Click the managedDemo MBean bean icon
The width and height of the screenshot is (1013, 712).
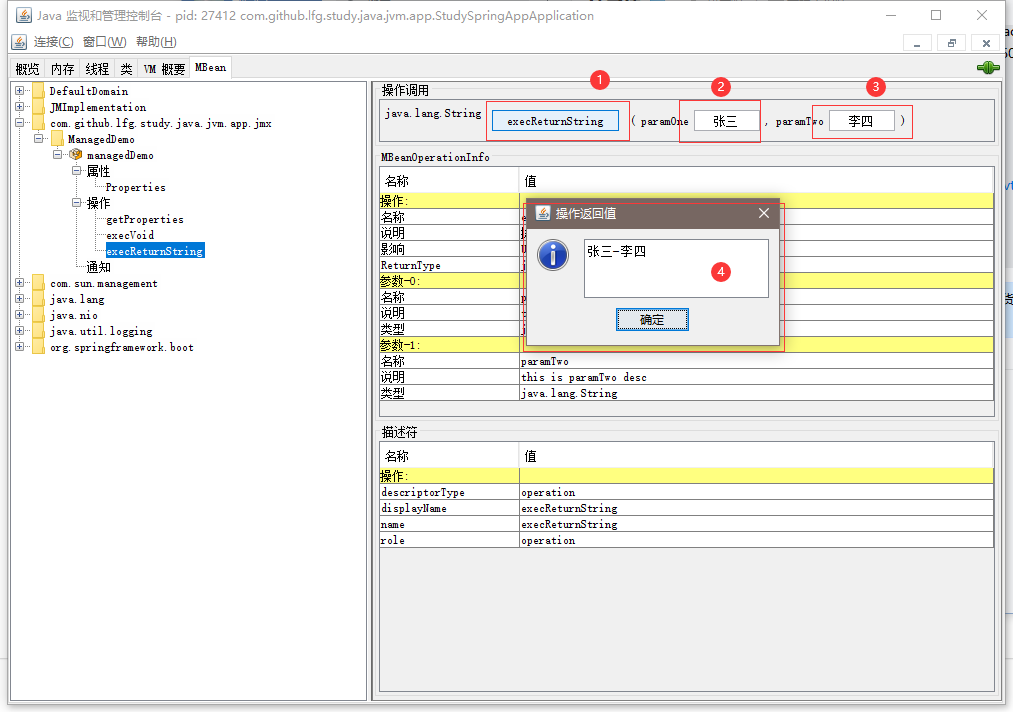[76, 154]
